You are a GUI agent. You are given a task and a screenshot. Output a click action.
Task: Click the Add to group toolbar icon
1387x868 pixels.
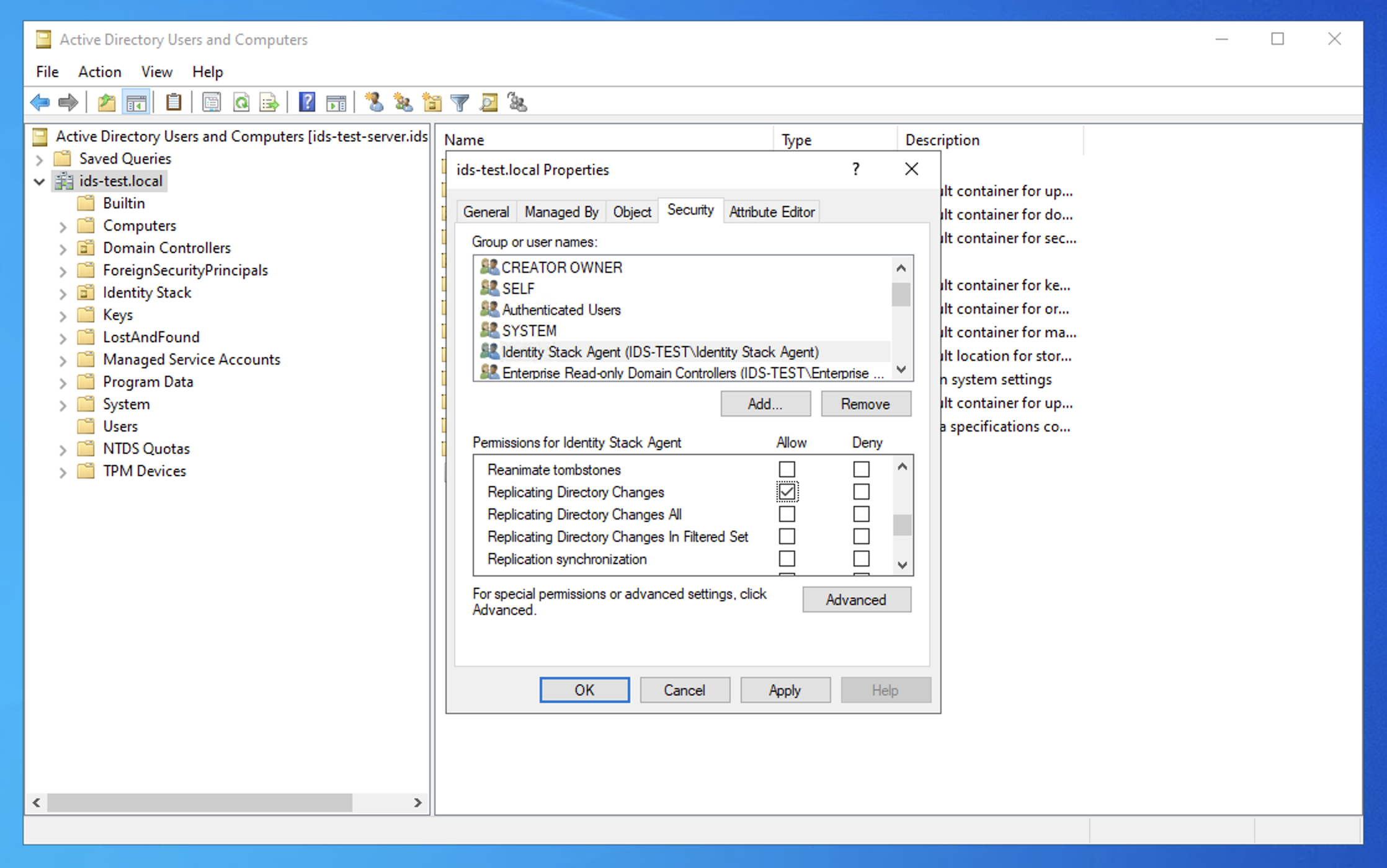(517, 102)
